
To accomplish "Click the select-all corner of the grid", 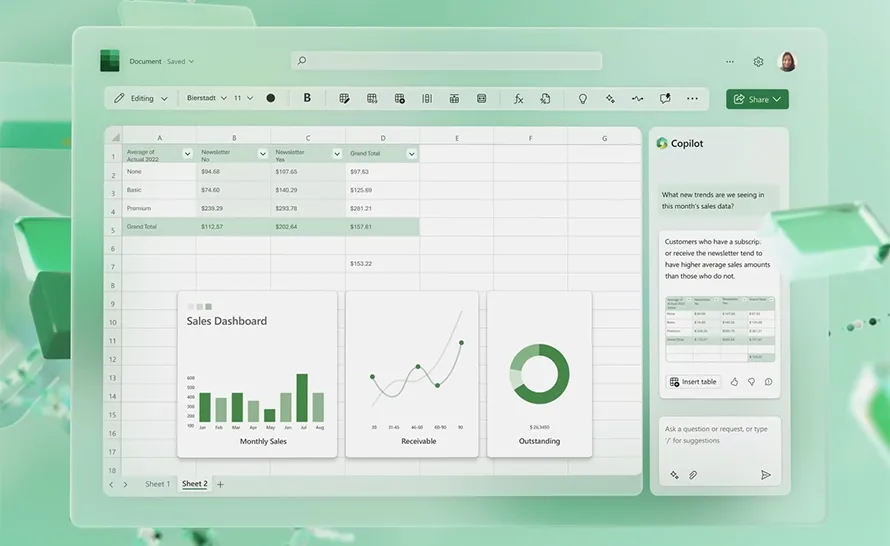I will [115, 137].
